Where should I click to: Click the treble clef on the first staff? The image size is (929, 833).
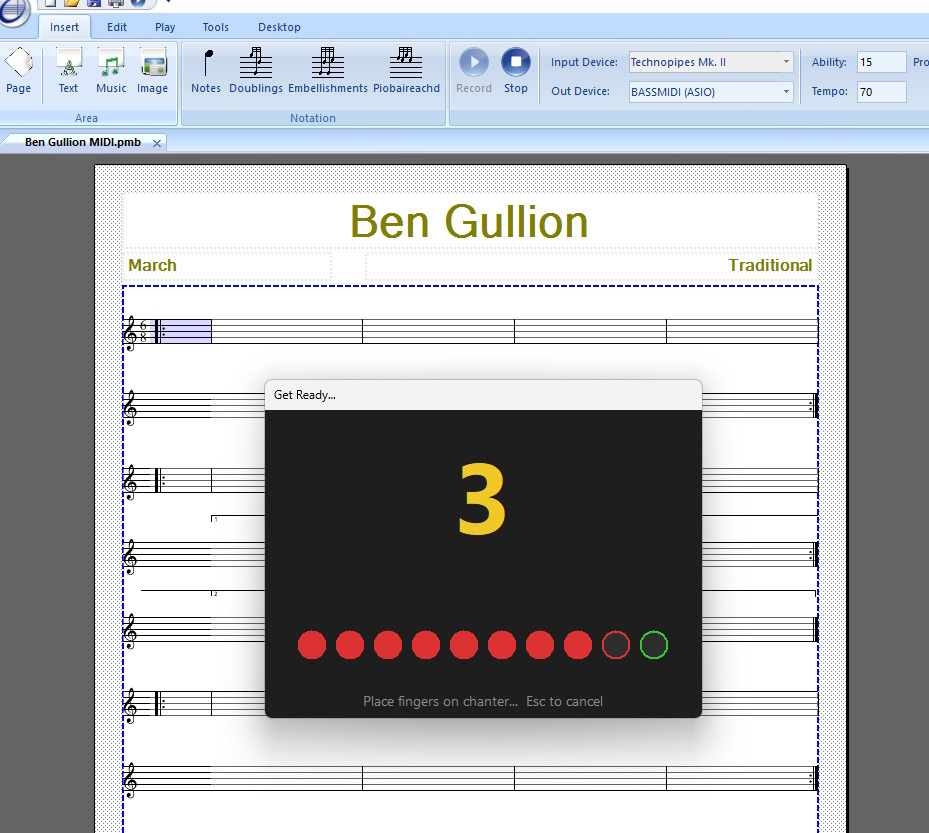(x=130, y=332)
